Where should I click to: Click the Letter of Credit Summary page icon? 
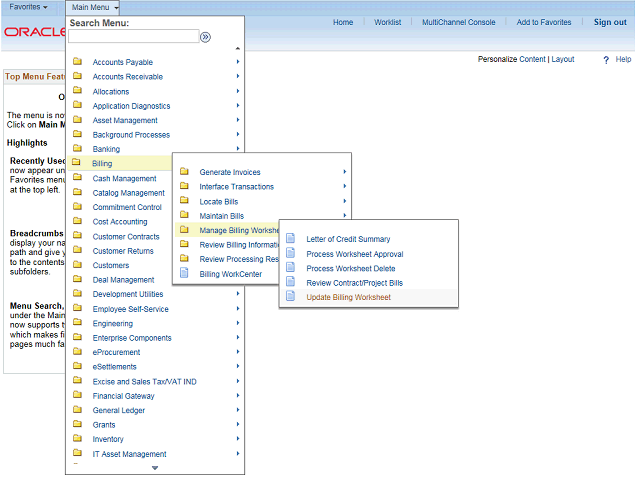pos(291,239)
